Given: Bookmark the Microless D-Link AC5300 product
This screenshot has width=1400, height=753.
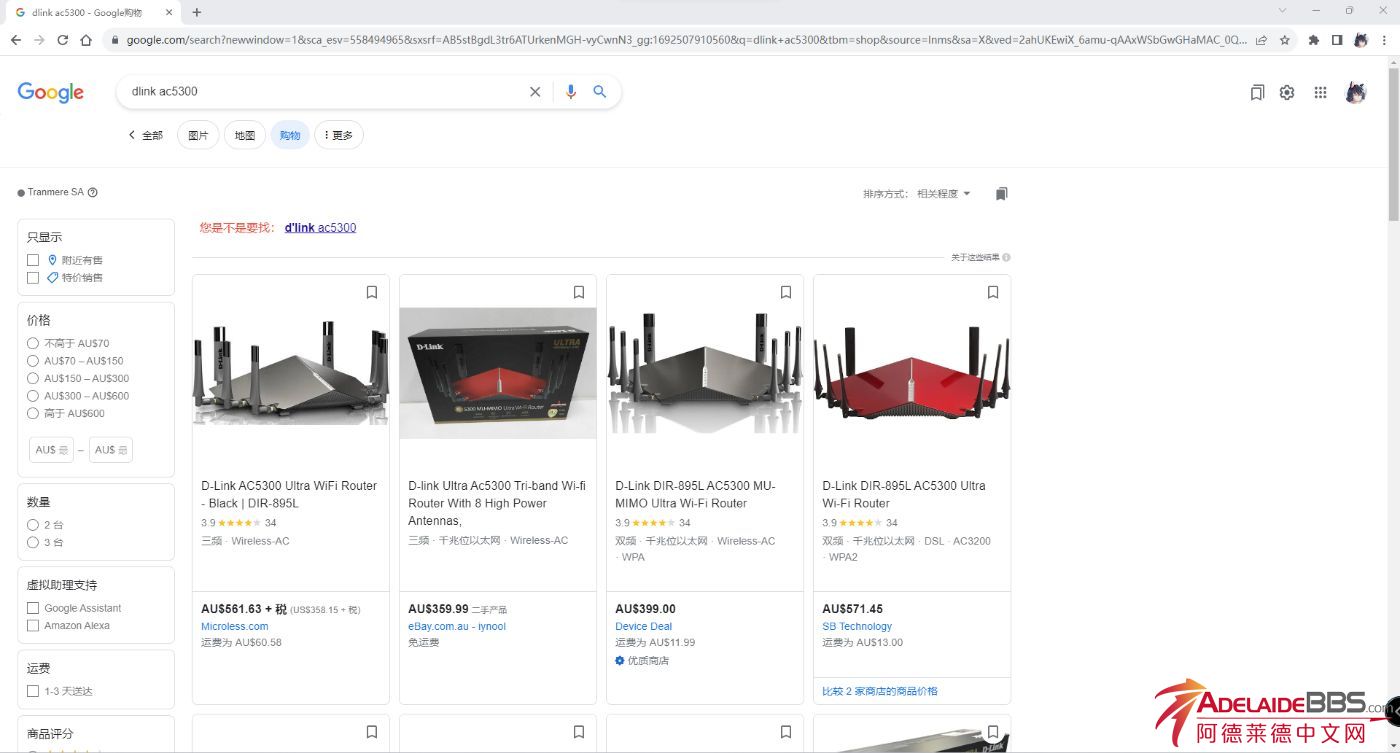Looking at the screenshot, I should [372, 293].
